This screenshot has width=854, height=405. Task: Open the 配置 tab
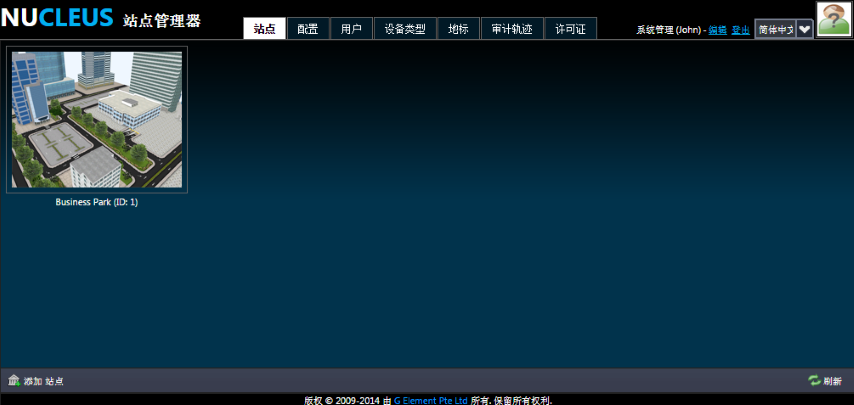pyautogui.click(x=307, y=29)
